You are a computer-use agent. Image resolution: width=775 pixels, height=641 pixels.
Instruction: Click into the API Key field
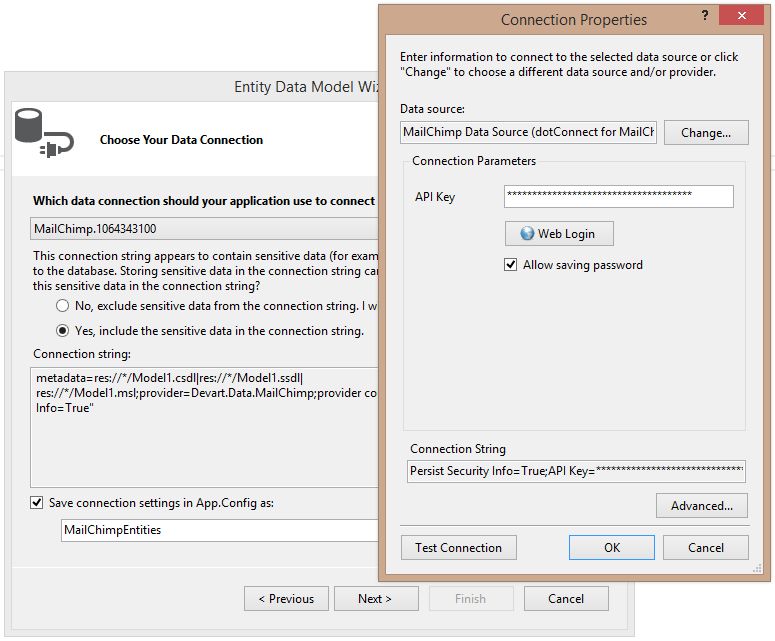(x=618, y=196)
